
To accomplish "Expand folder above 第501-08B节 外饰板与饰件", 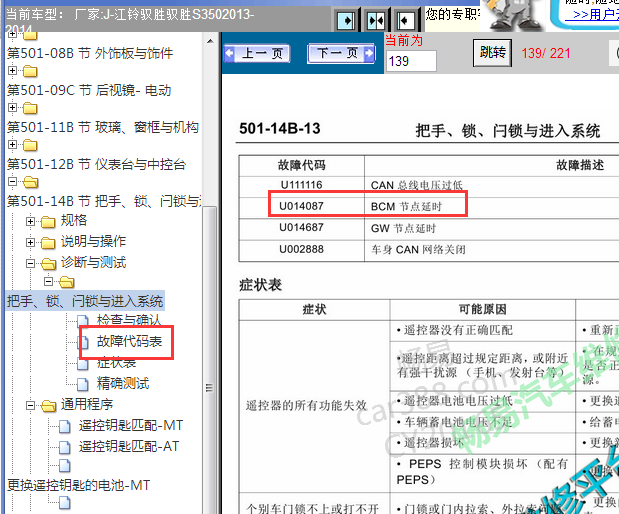I will pyautogui.click(x=13, y=34).
